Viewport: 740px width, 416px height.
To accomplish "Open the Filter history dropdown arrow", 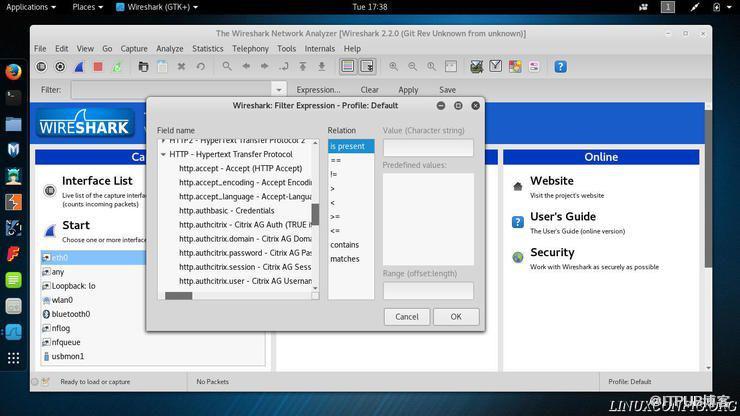I will [278, 90].
